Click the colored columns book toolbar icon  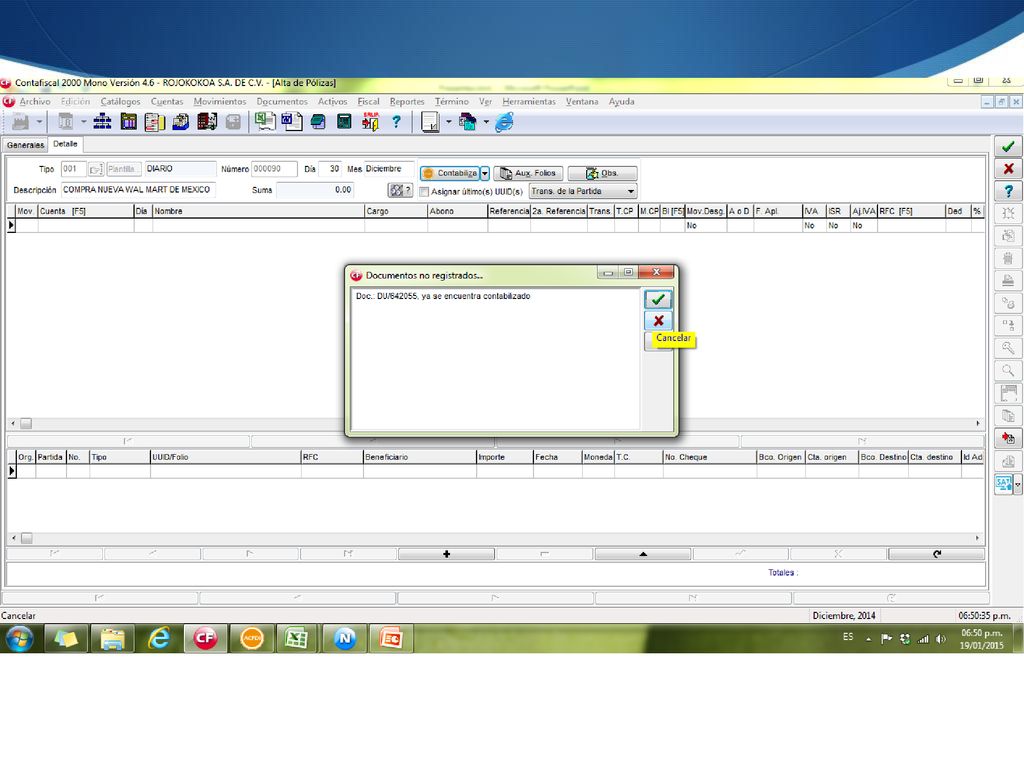(129, 121)
